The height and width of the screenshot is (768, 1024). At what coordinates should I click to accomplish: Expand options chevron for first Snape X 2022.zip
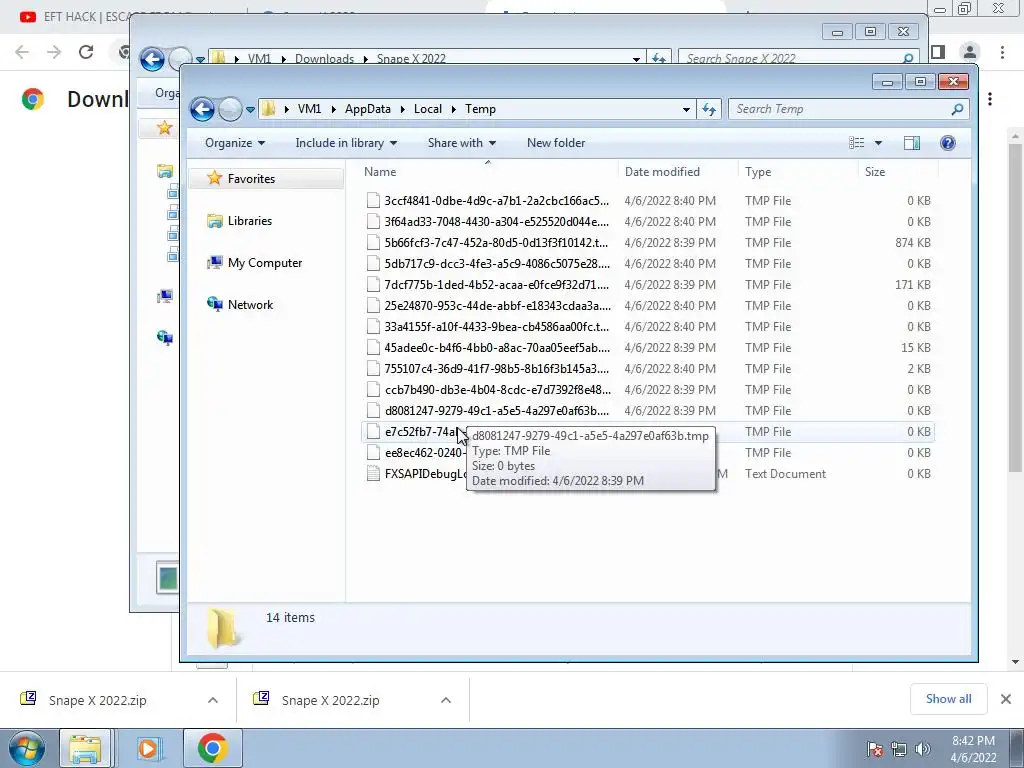tap(213, 700)
